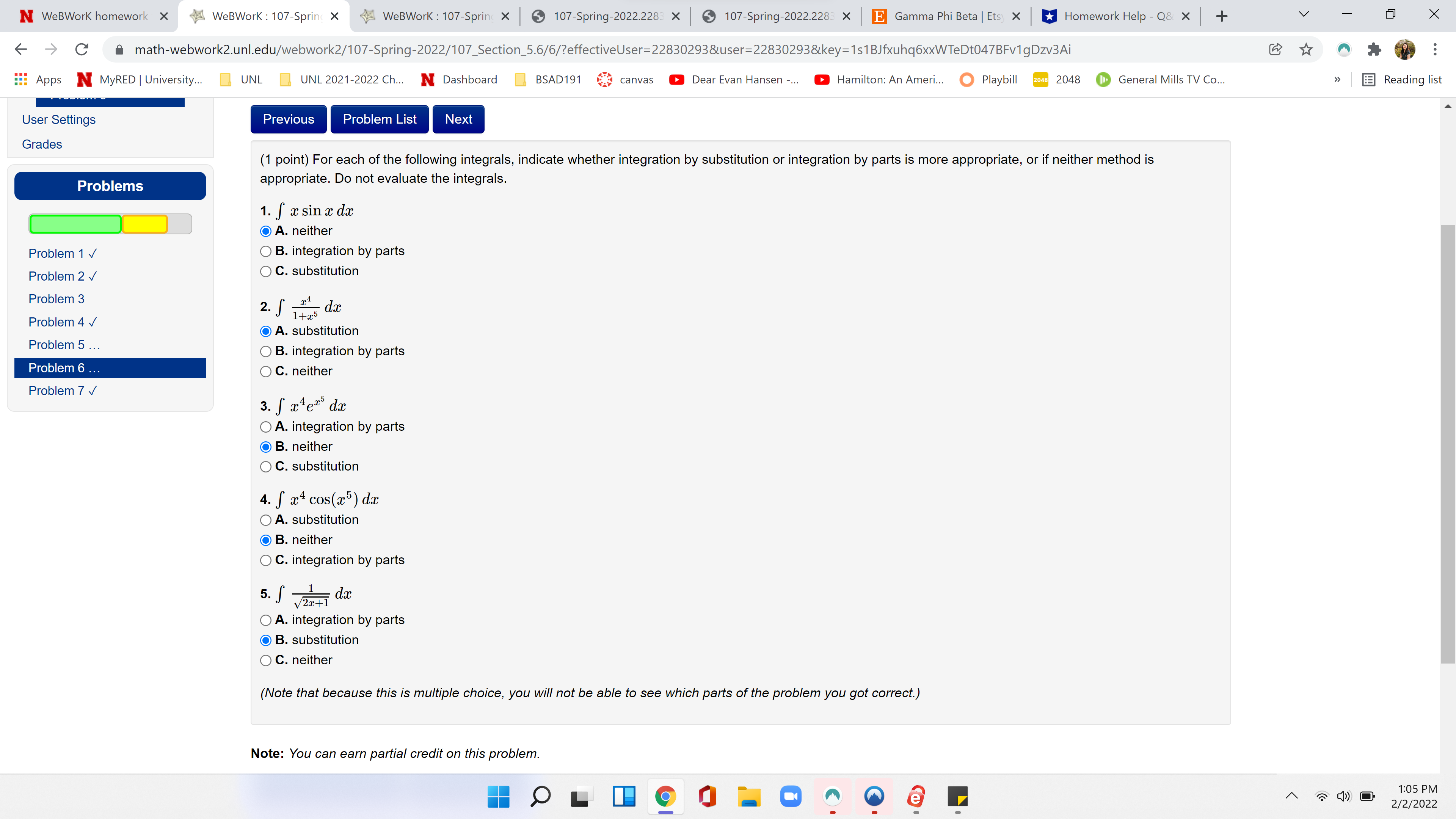Screen dimensions: 1456x819
Task: Open the Chrome Extensions puzzle-piece icon
Action: click(1374, 49)
